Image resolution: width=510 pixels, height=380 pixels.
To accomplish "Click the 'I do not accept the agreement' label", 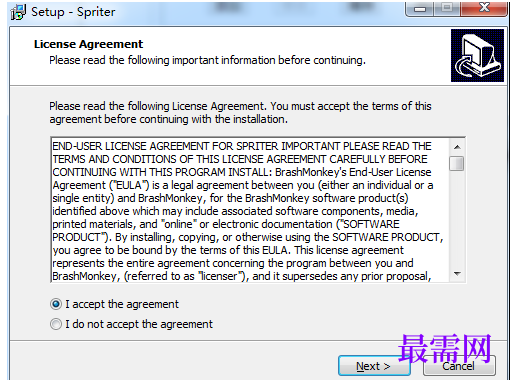I will click(x=139, y=324).
